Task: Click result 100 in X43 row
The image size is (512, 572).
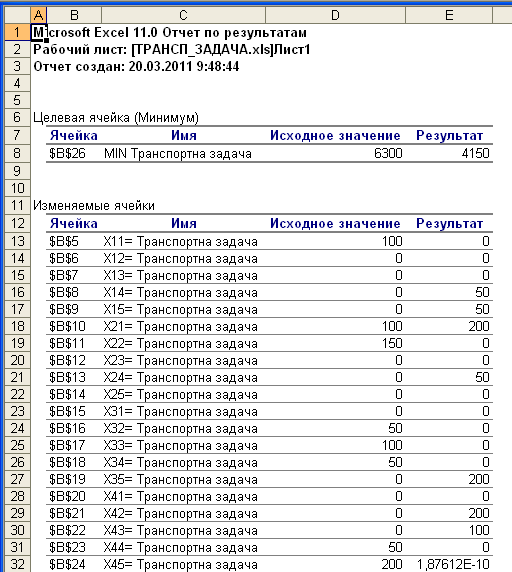Action: click(479, 530)
